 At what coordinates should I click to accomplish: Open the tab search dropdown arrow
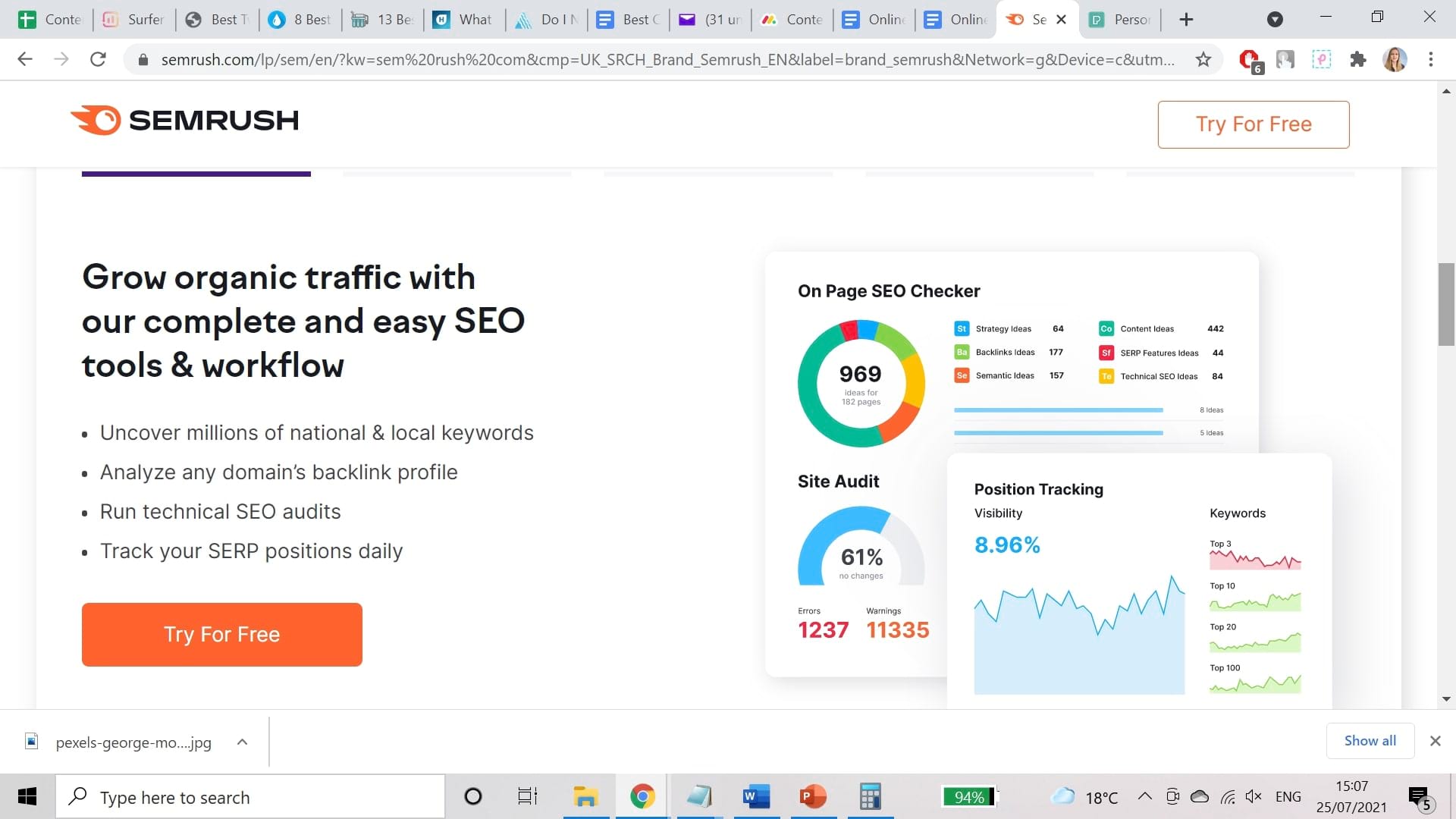[x=1276, y=20]
